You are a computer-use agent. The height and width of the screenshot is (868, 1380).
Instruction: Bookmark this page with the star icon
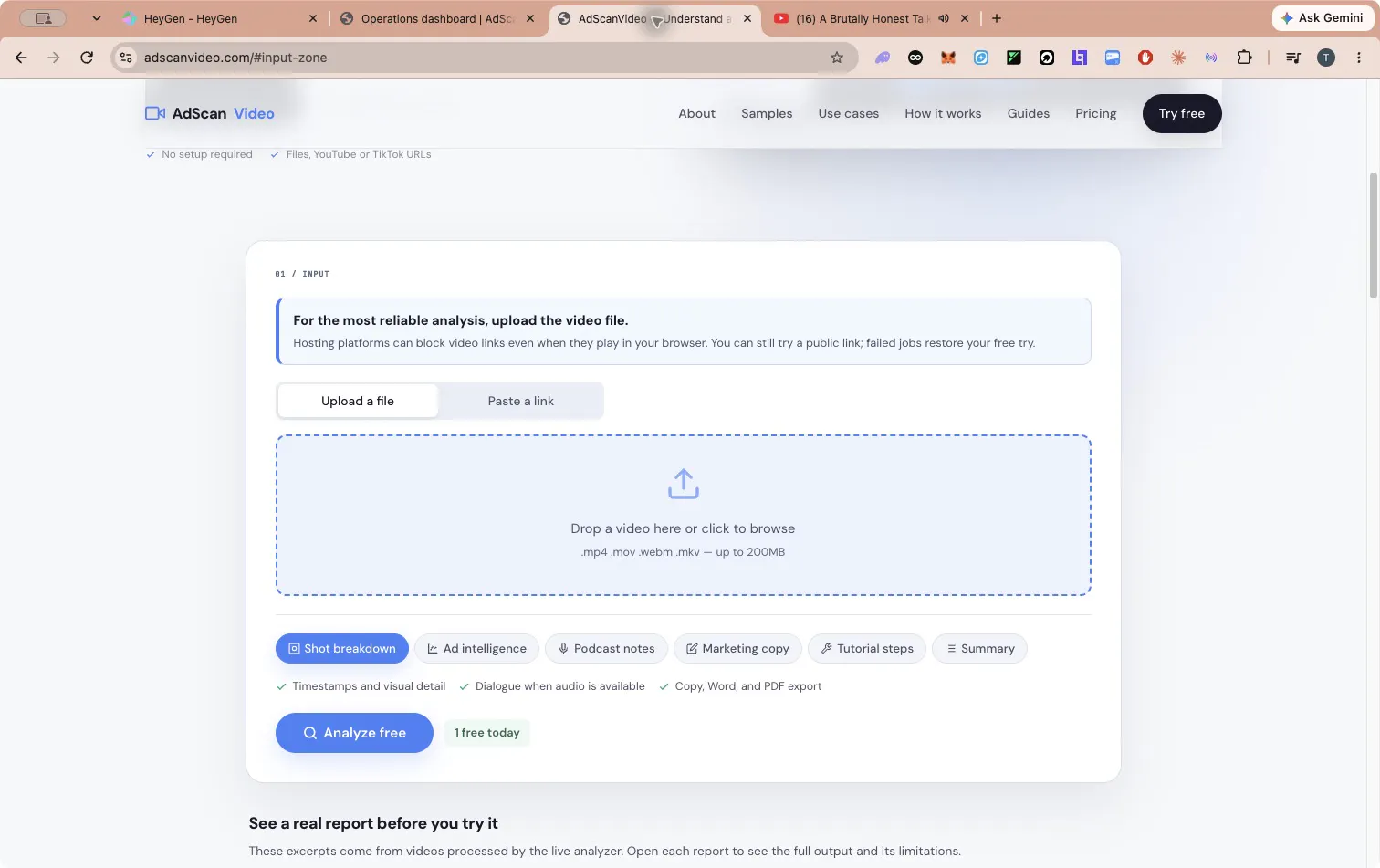coord(837,58)
